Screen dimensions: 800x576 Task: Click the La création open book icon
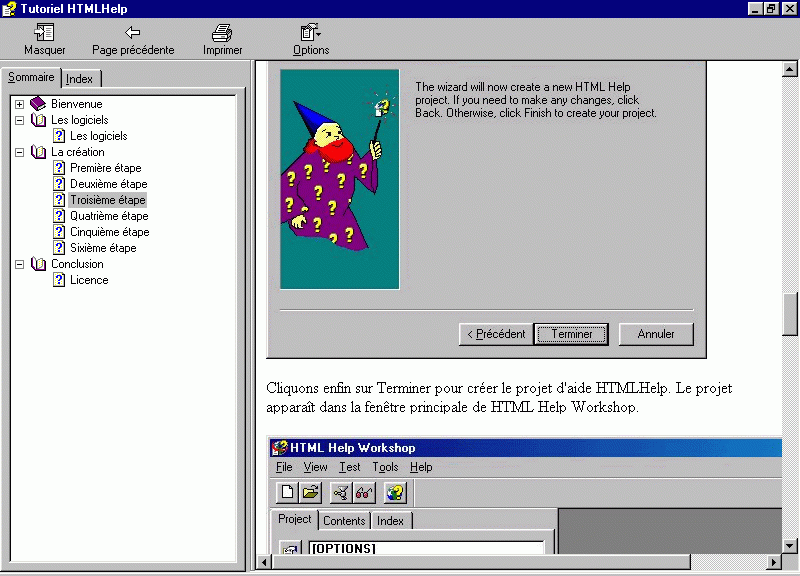38,152
